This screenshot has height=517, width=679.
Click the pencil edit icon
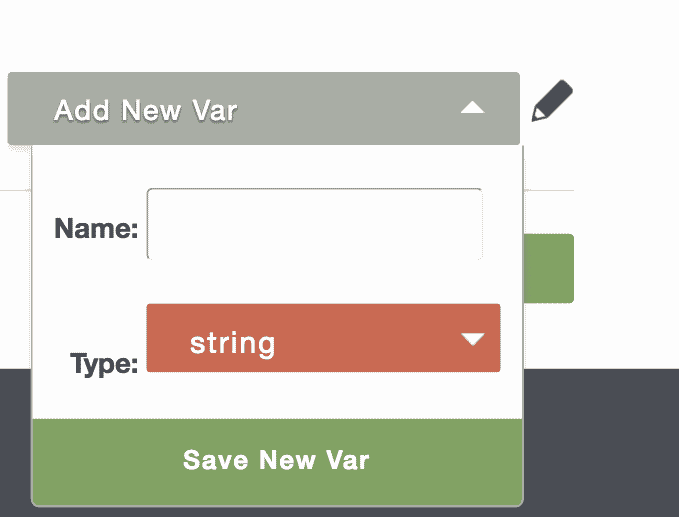[x=551, y=103]
